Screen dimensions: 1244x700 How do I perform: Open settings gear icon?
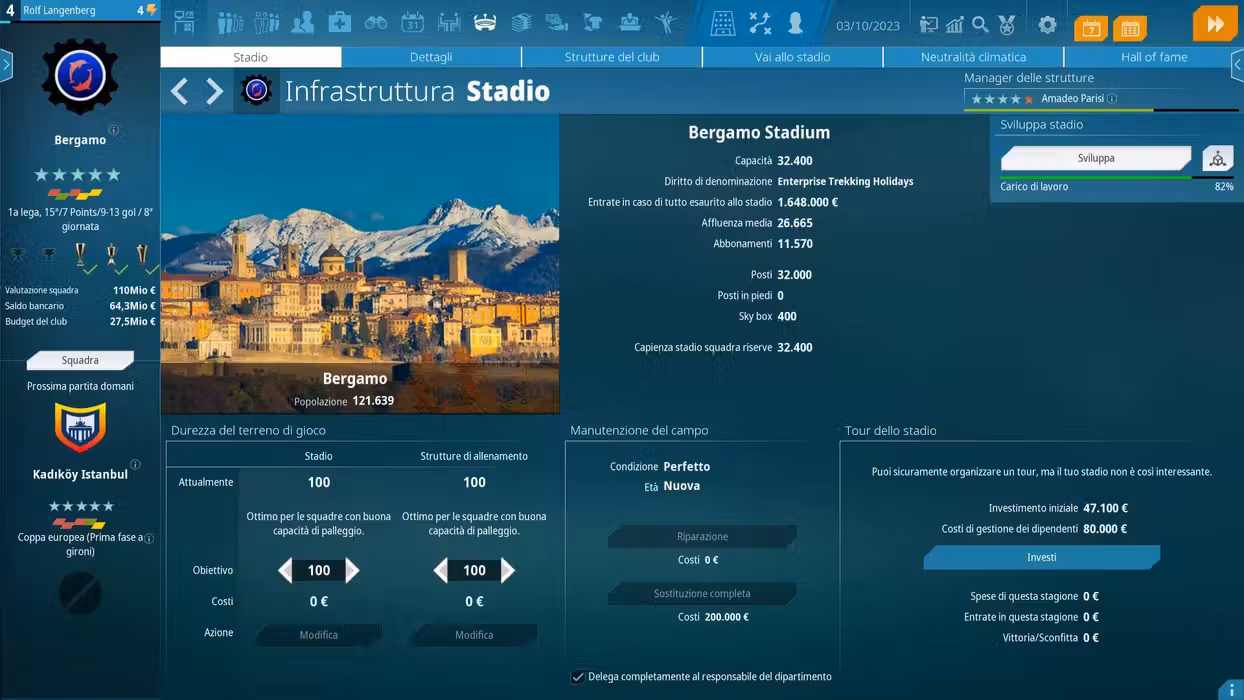tap(1047, 25)
